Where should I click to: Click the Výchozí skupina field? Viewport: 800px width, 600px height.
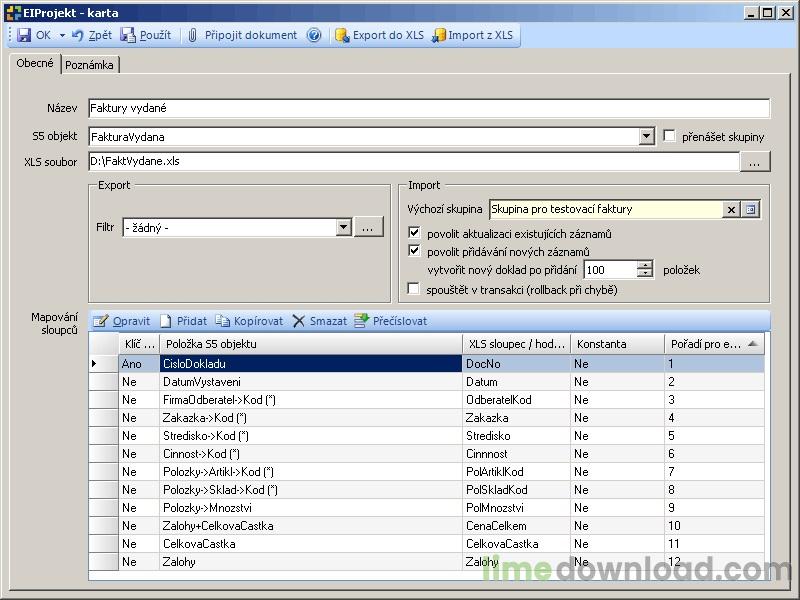tap(606, 209)
